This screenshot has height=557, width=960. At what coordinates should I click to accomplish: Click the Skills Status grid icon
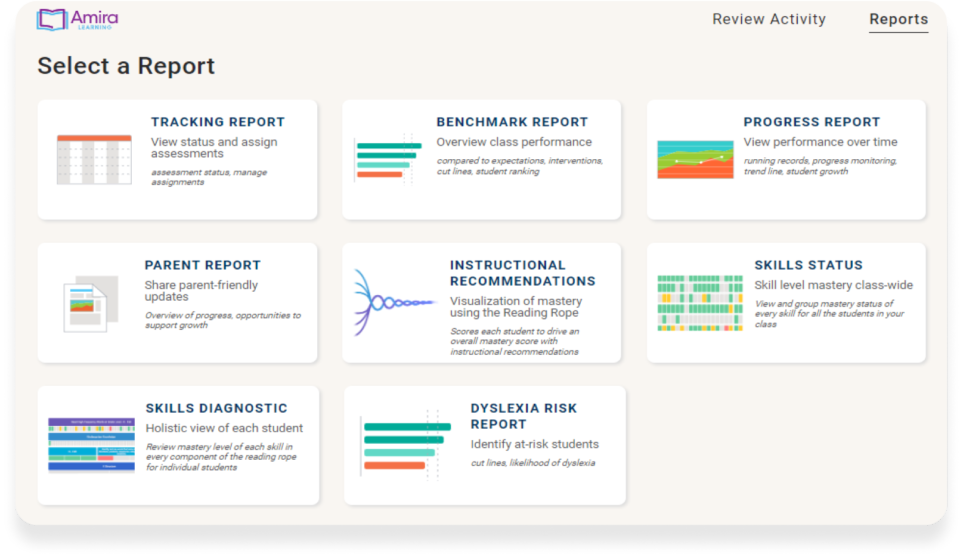coord(700,303)
